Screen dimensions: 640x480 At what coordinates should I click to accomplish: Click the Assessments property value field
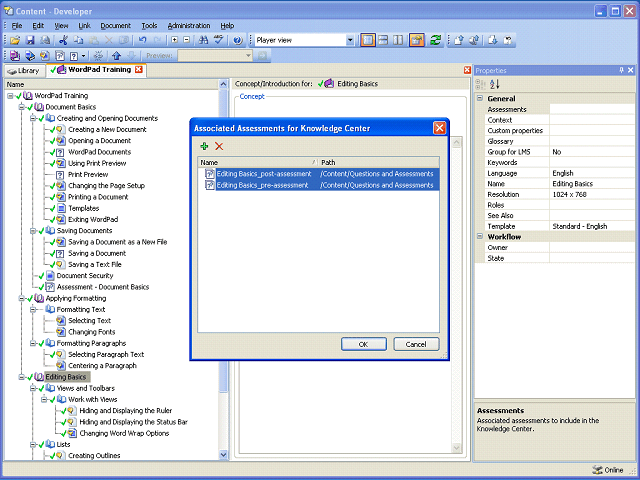(x=591, y=109)
